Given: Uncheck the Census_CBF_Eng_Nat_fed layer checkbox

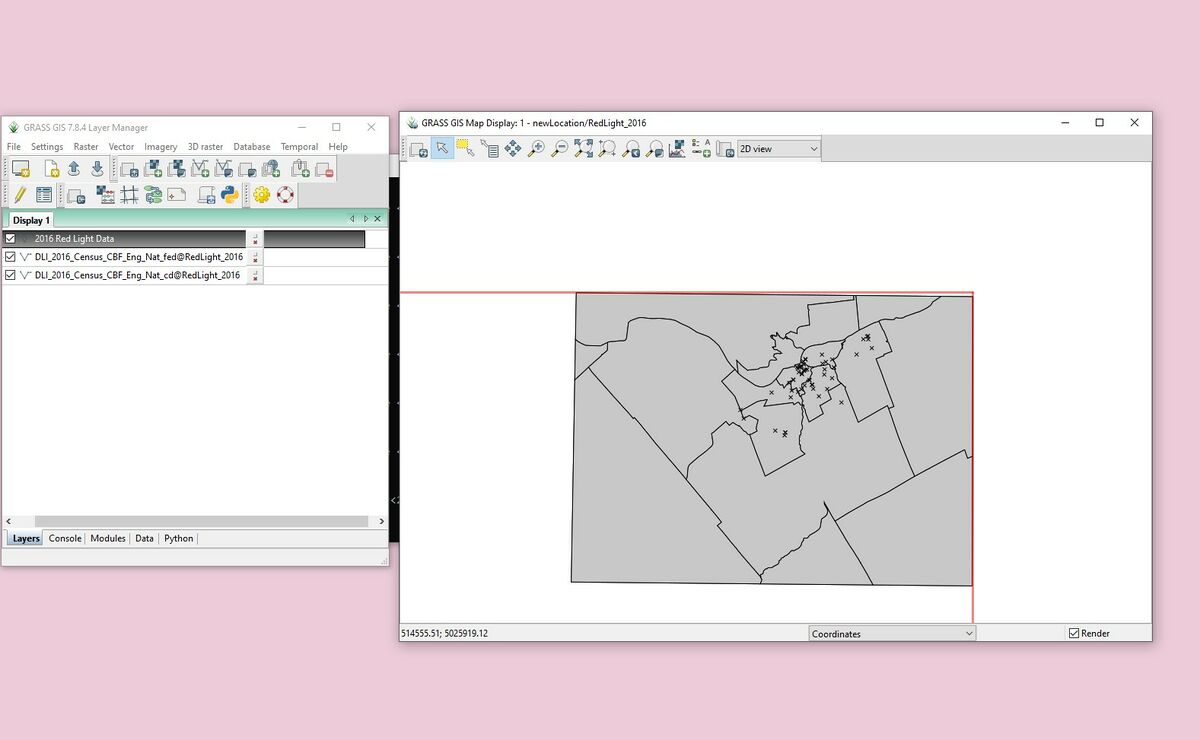Looking at the screenshot, I should (x=10, y=257).
